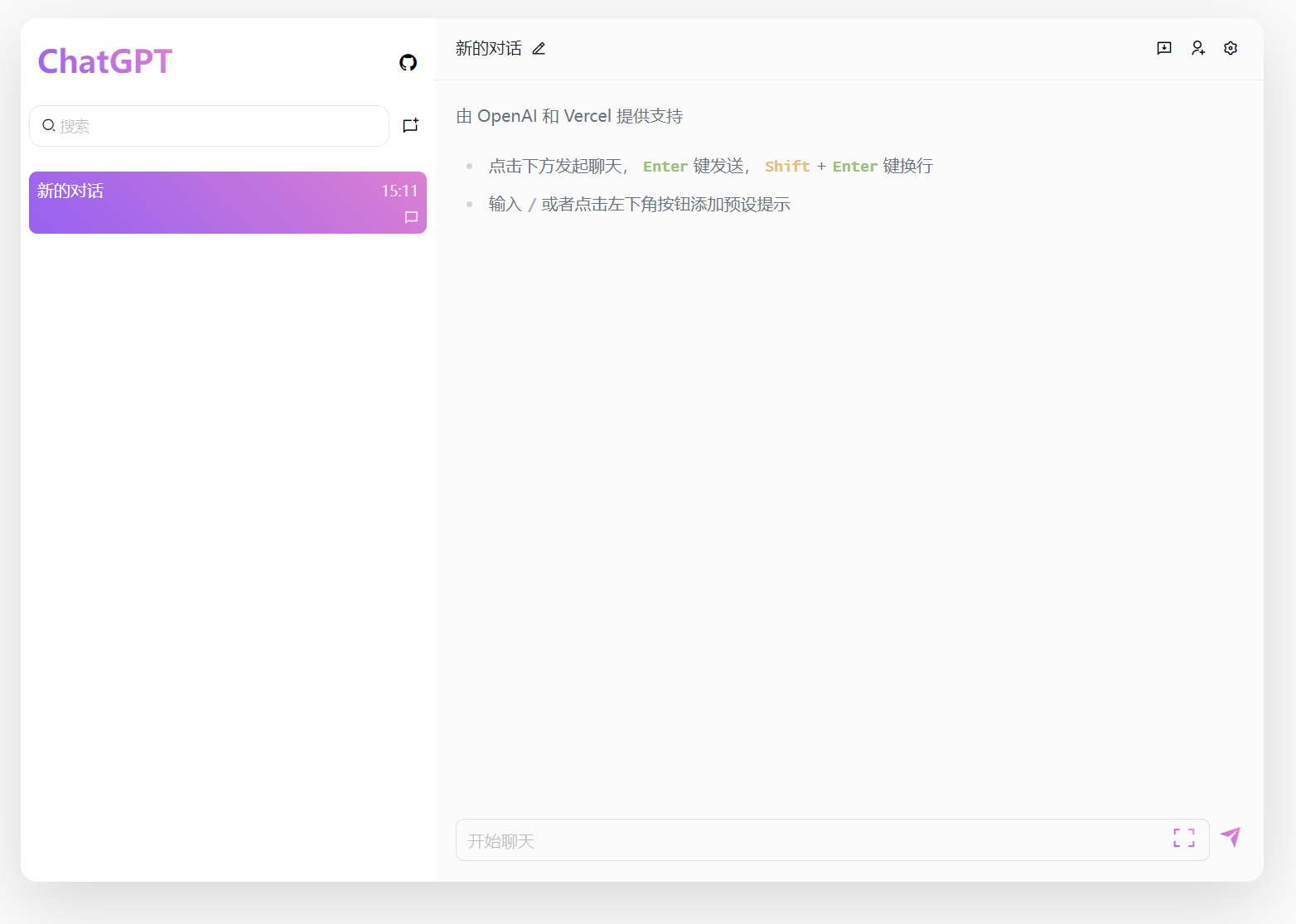Click the green Enter label before 键发送

click(665, 167)
